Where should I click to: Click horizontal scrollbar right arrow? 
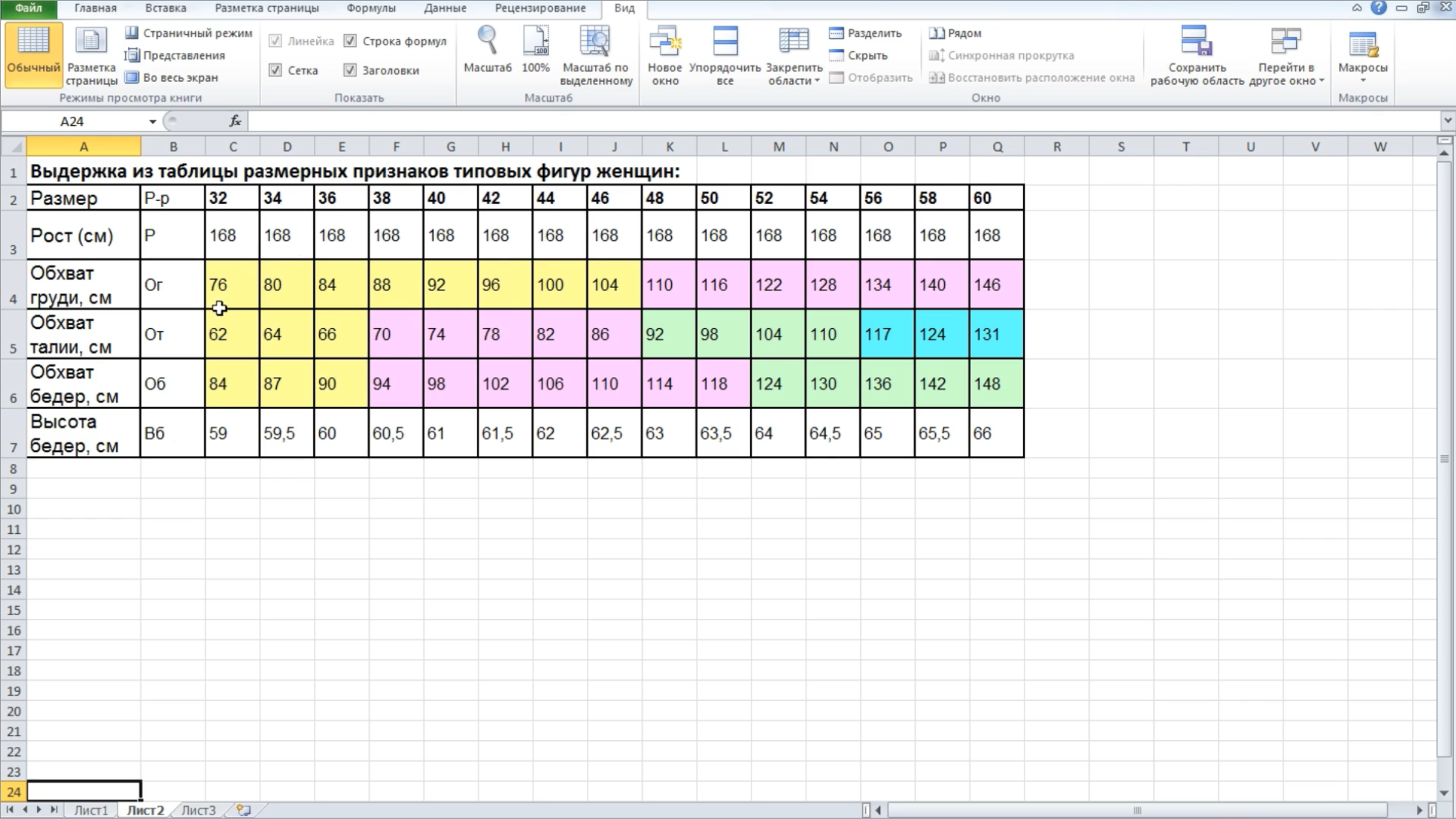[1419, 810]
